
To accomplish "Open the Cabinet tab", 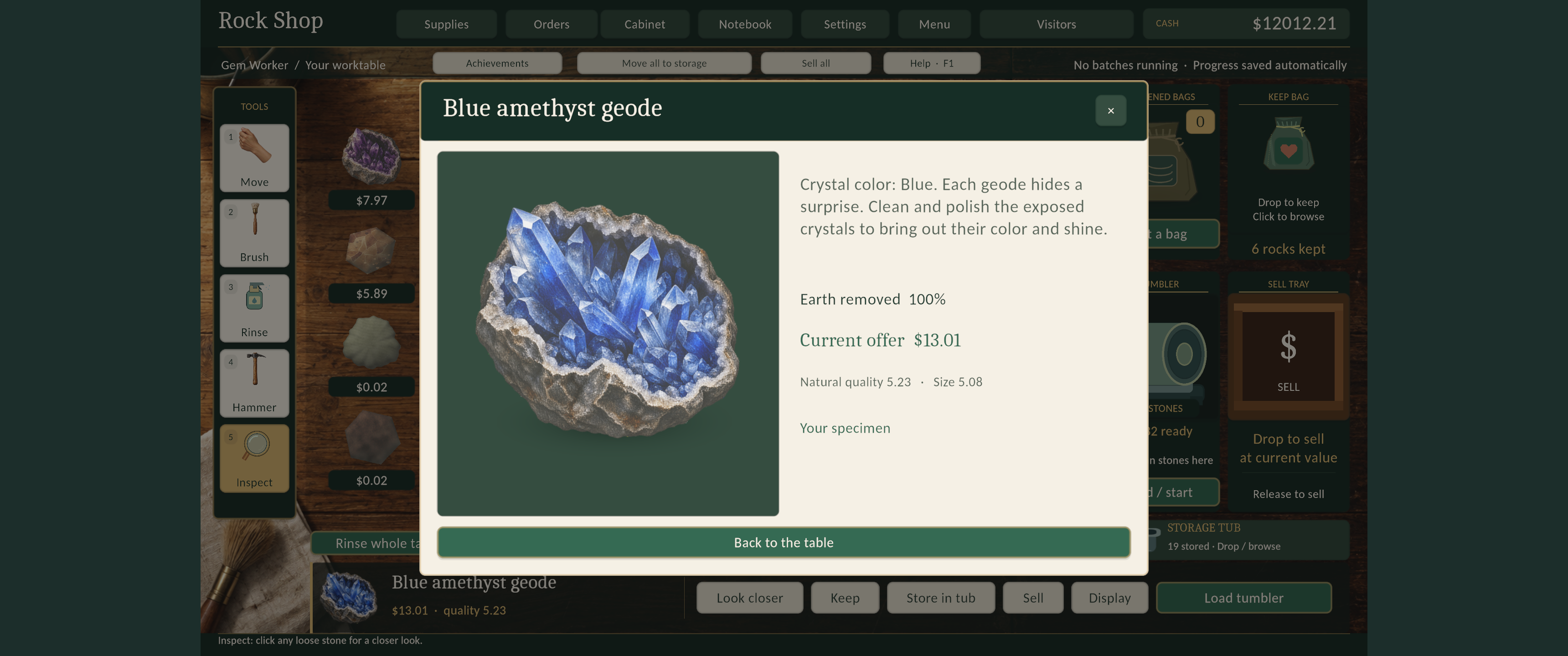I will [645, 24].
